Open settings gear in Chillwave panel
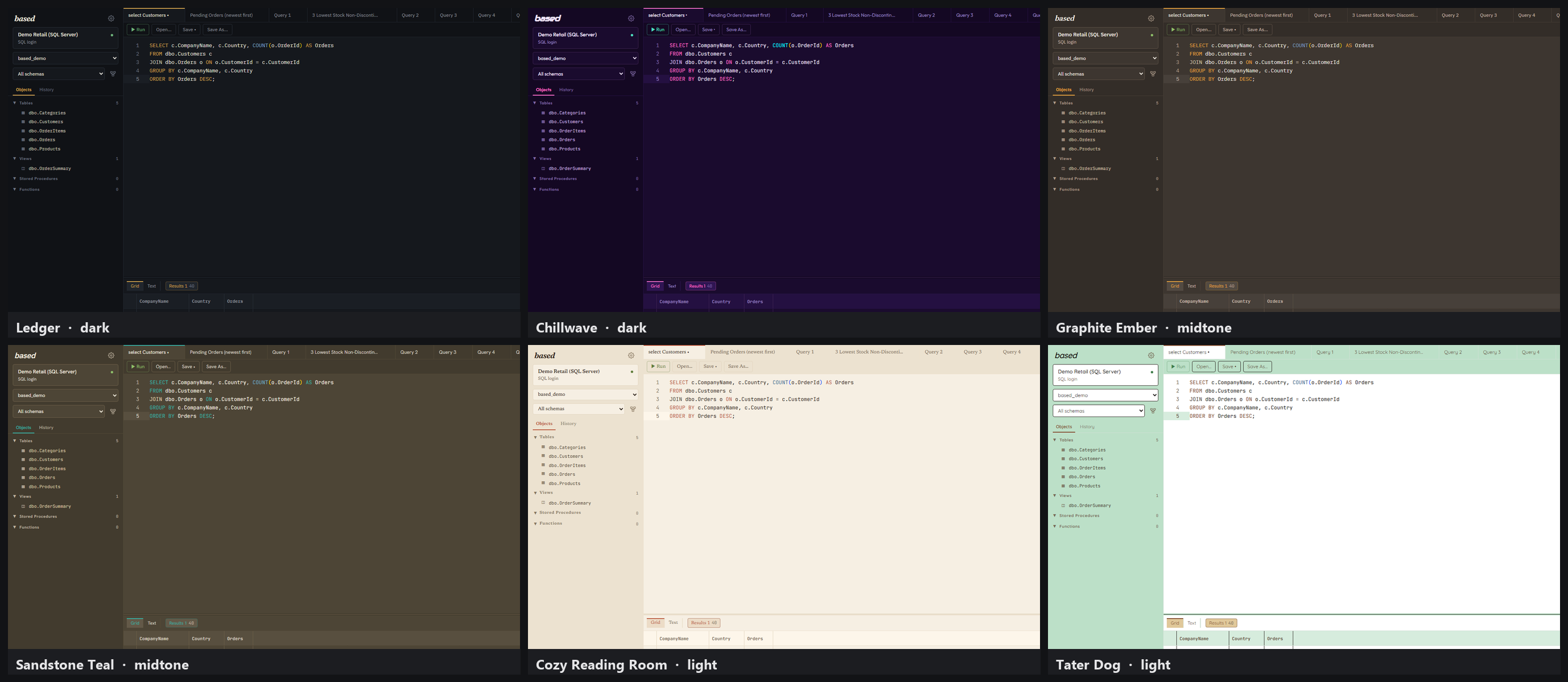Screen dimensions: 1568x682 tap(630, 18)
